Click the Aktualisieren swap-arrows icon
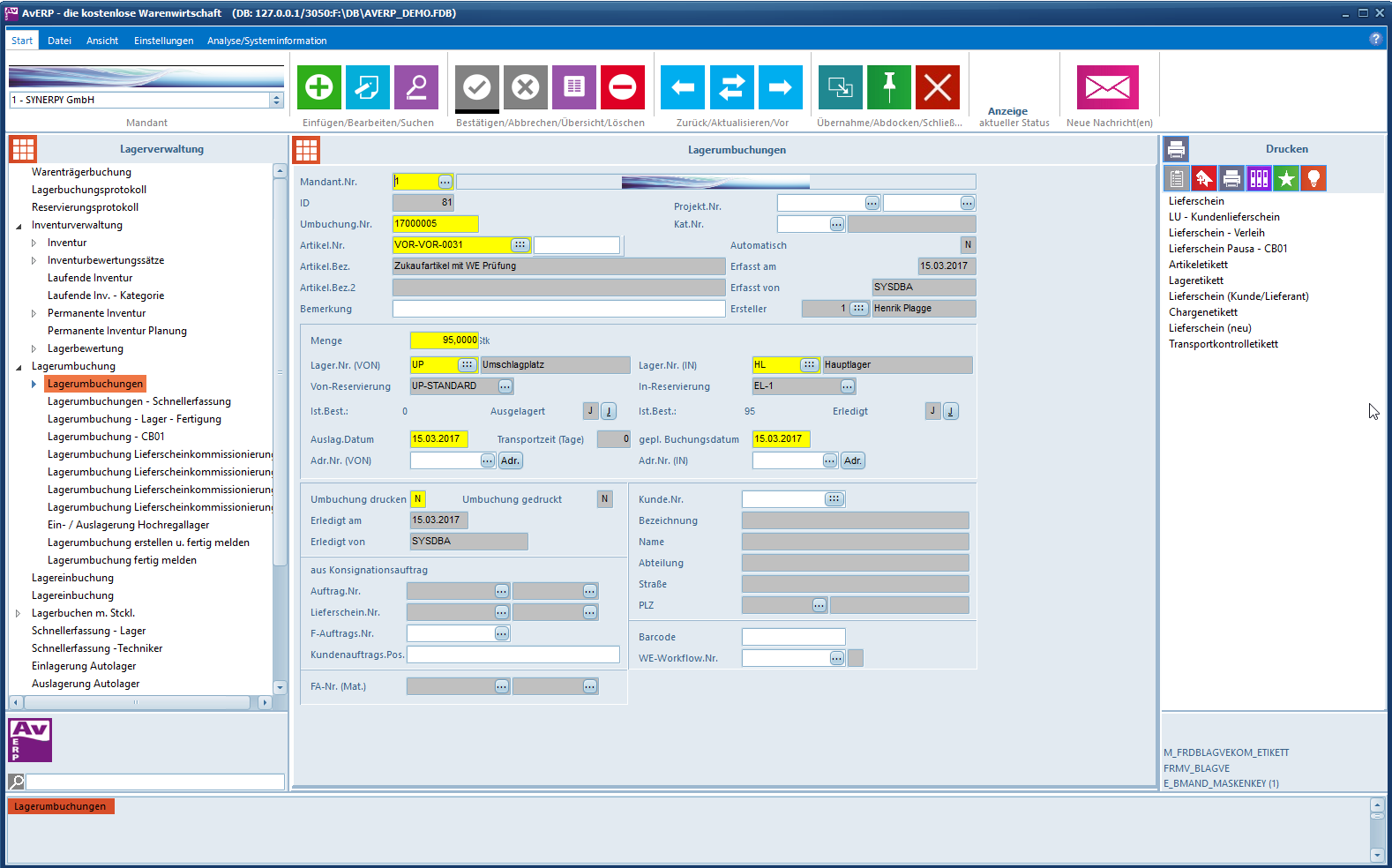The height and width of the screenshot is (868, 1392). pos(731,87)
